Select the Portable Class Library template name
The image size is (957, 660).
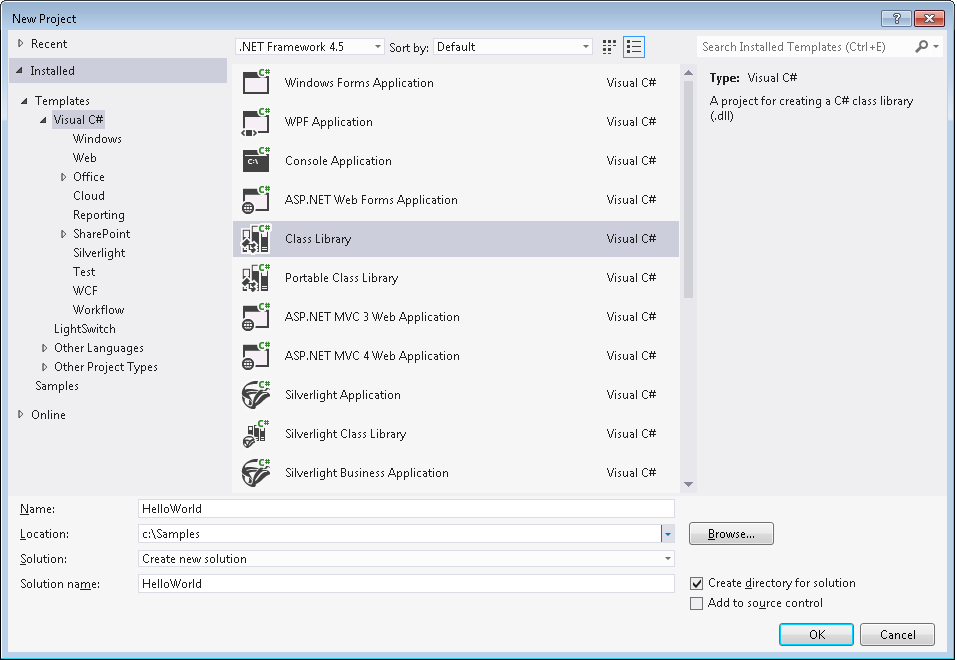341,278
